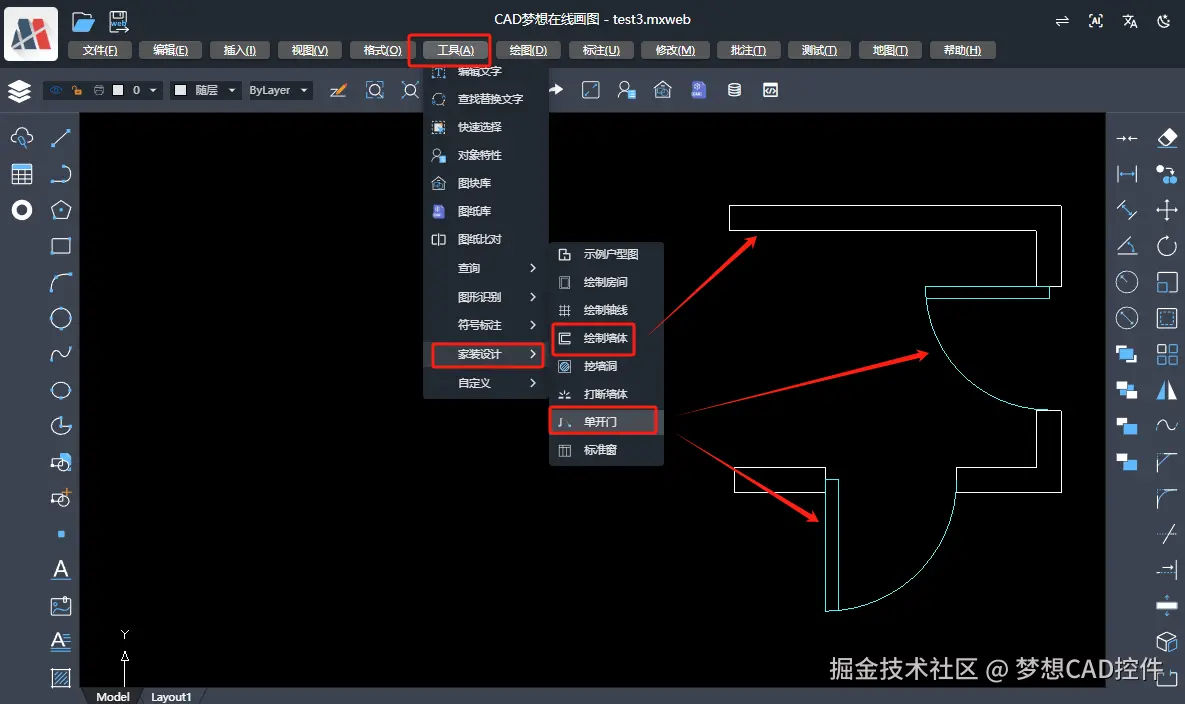Image resolution: width=1185 pixels, height=704 pixels.
Task: Open the 文件(F) menu
Action: pos(100,50)
